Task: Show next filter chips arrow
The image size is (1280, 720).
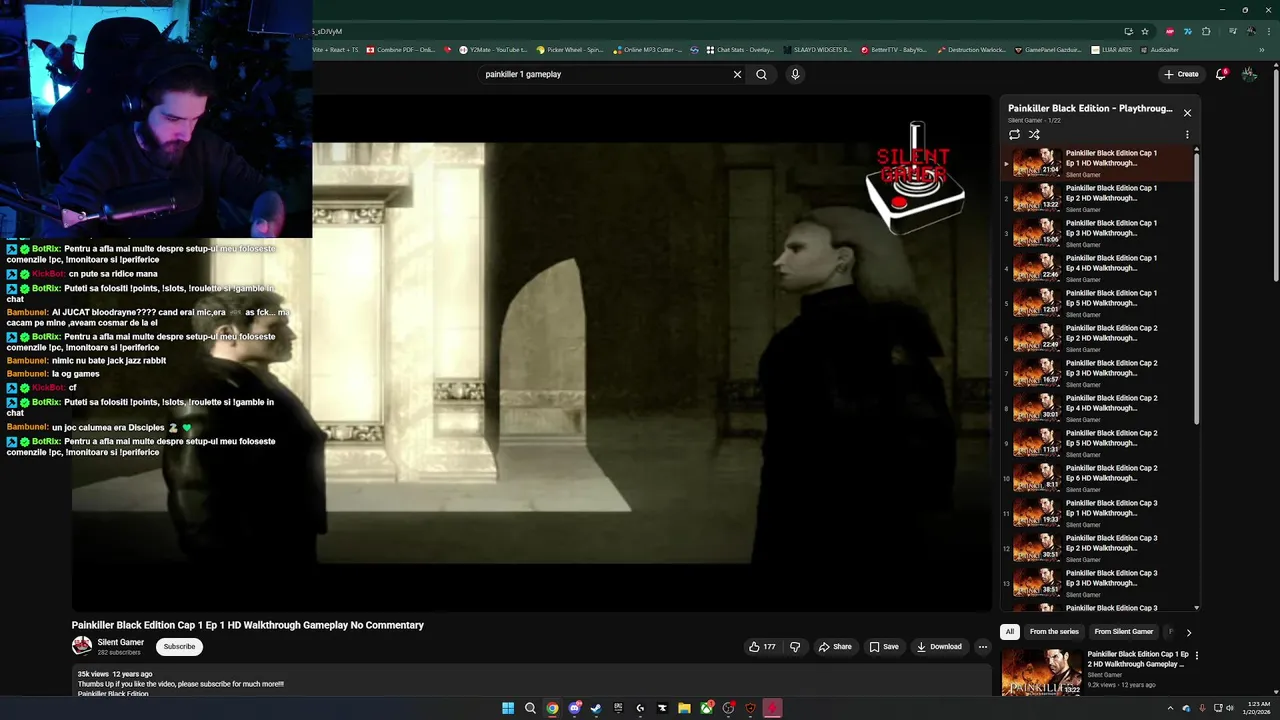Action: click(x=1188, y=632)
